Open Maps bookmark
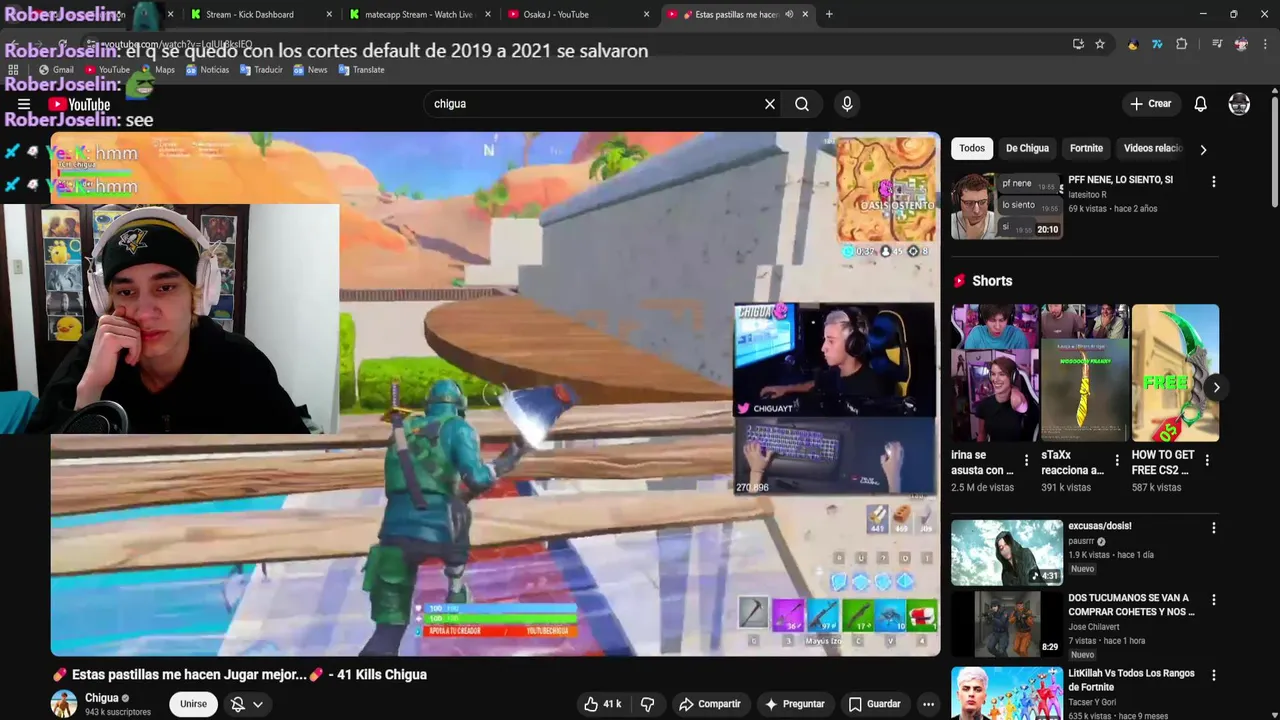 point(157,70)
